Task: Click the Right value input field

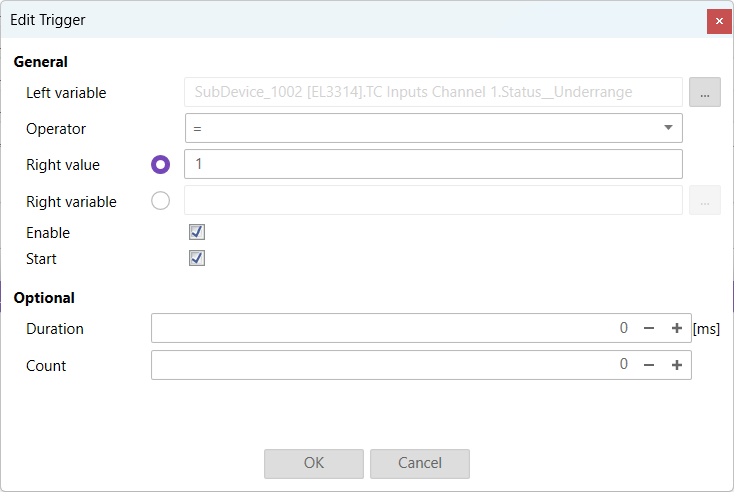Action: [433, 164]
